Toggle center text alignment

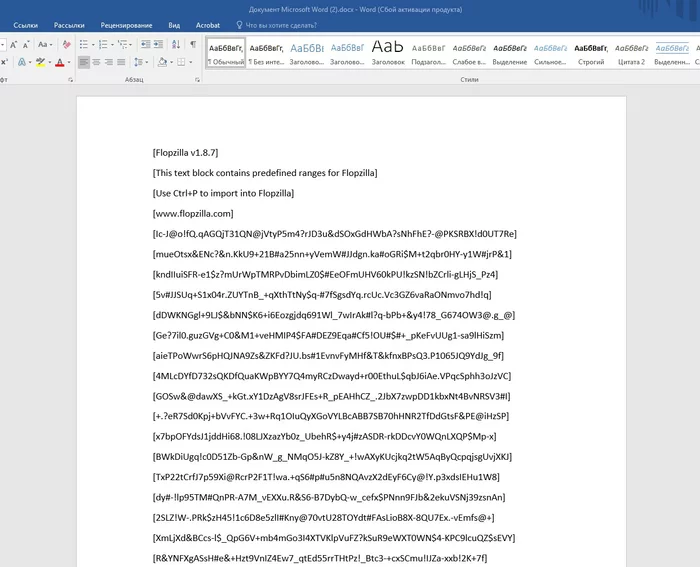pyautogui.click(x=96, y=62)
